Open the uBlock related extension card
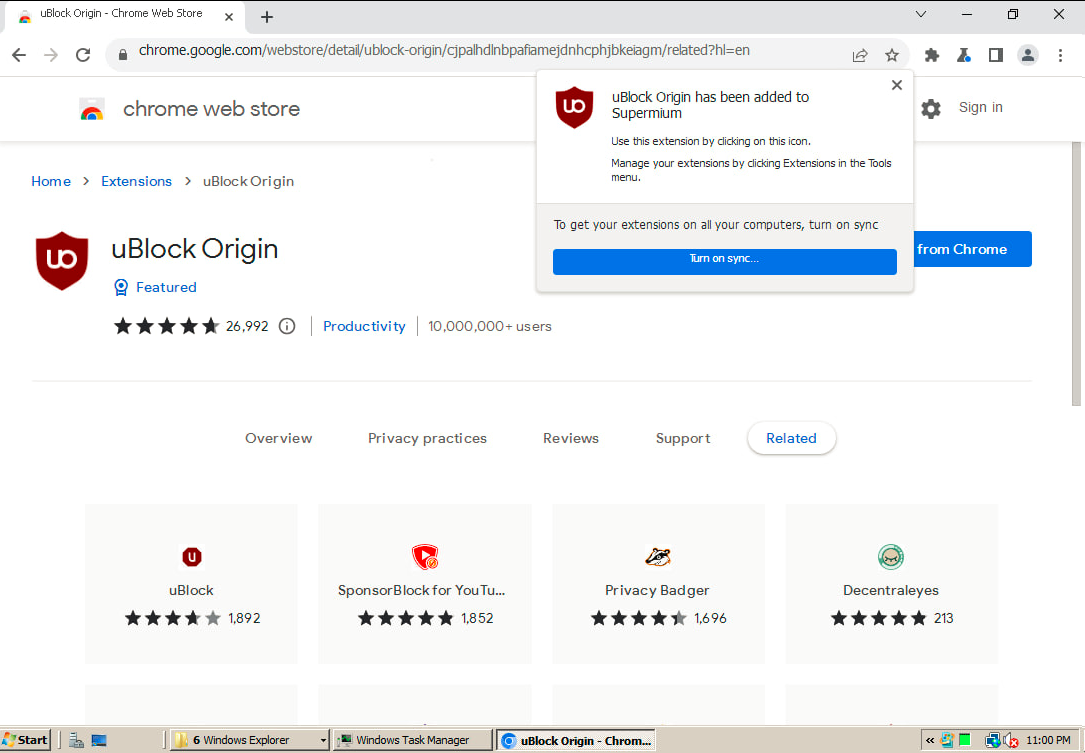This screenshot has width=1085, height=753. (x=192, y=583)
